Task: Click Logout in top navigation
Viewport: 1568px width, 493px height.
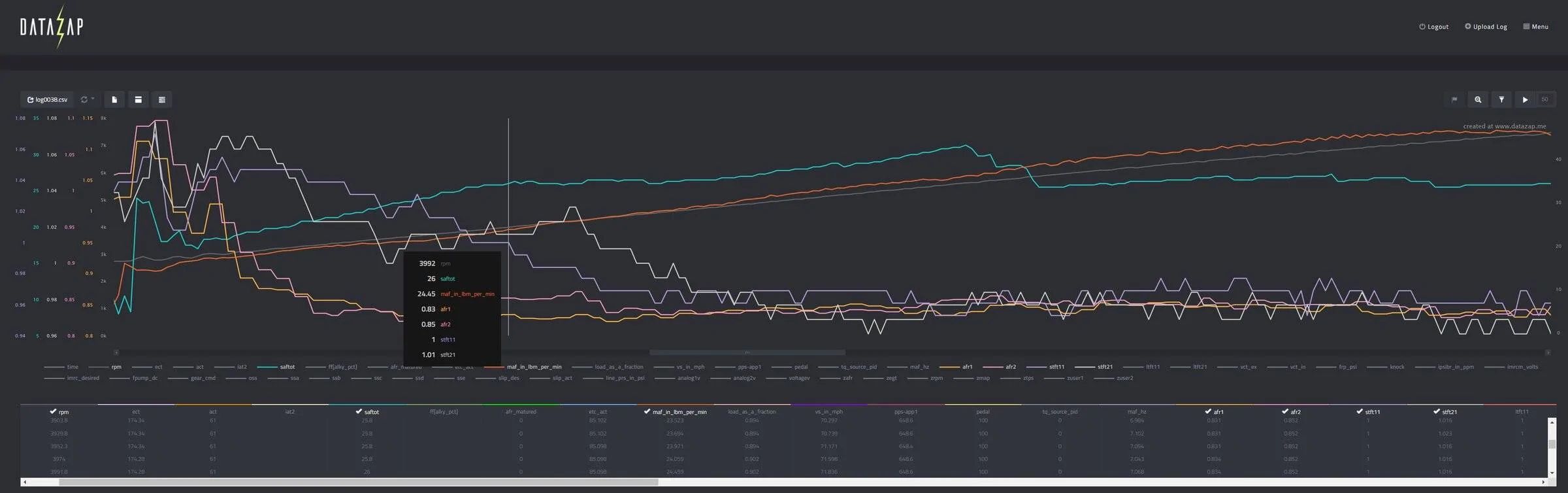Action: (1433, 27)
